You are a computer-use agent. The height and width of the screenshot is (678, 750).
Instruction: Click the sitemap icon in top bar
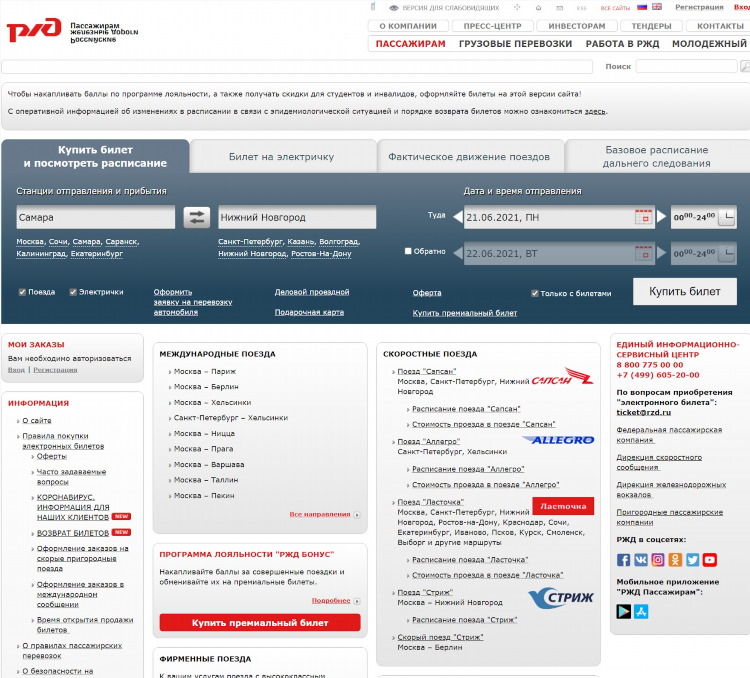click(x=517, y=8)
